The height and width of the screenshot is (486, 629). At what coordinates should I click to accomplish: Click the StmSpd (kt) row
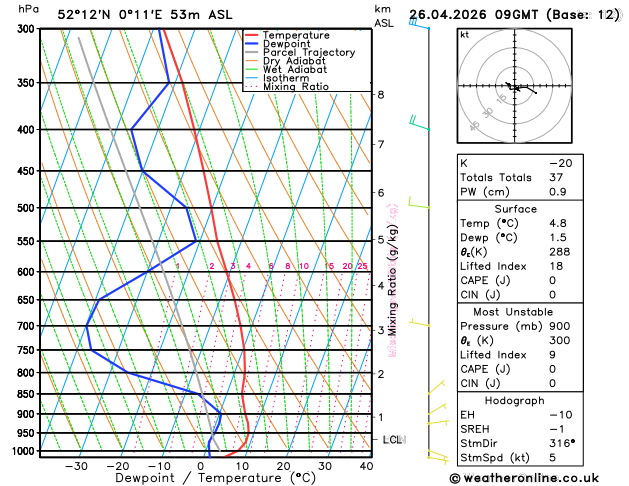click(x=520, y=458)
